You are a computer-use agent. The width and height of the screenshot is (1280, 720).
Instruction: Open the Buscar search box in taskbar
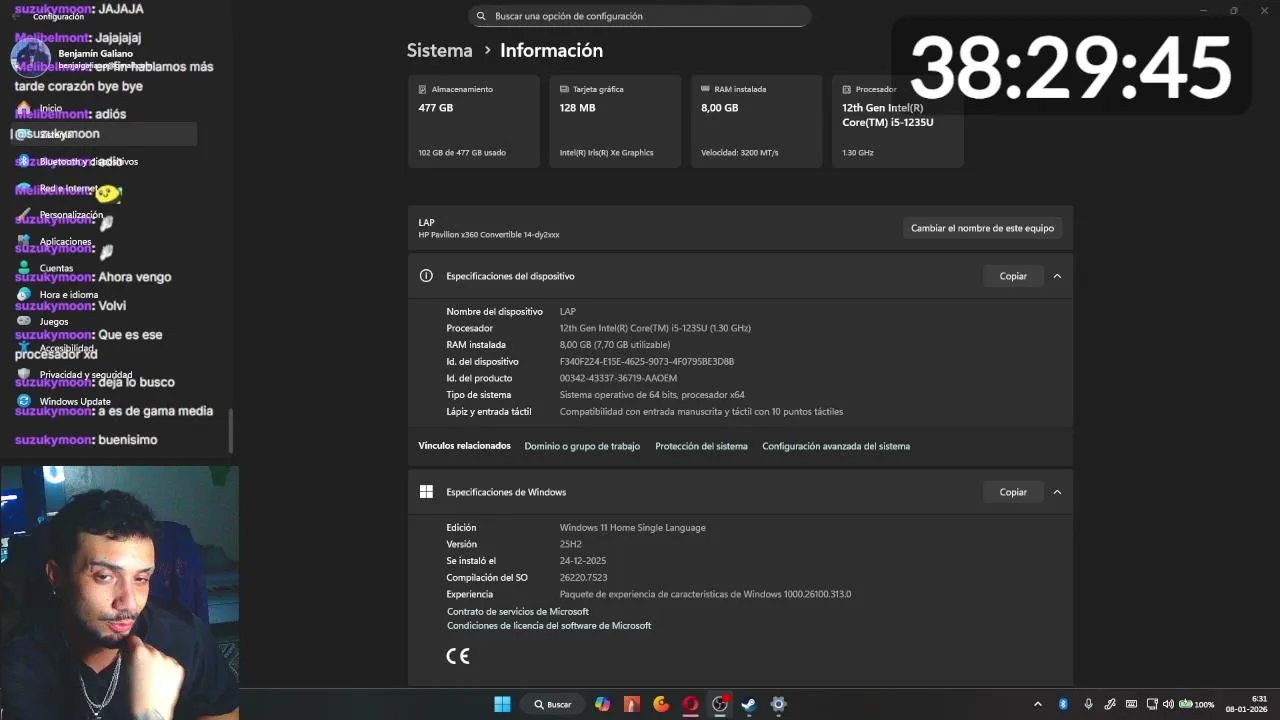pyautogui.click(x=552, y=704)
